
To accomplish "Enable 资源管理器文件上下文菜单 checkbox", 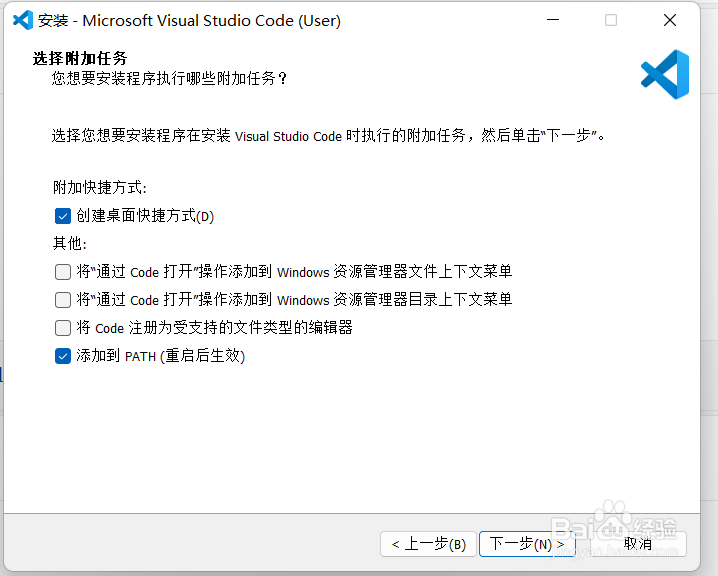I will 63,272.
